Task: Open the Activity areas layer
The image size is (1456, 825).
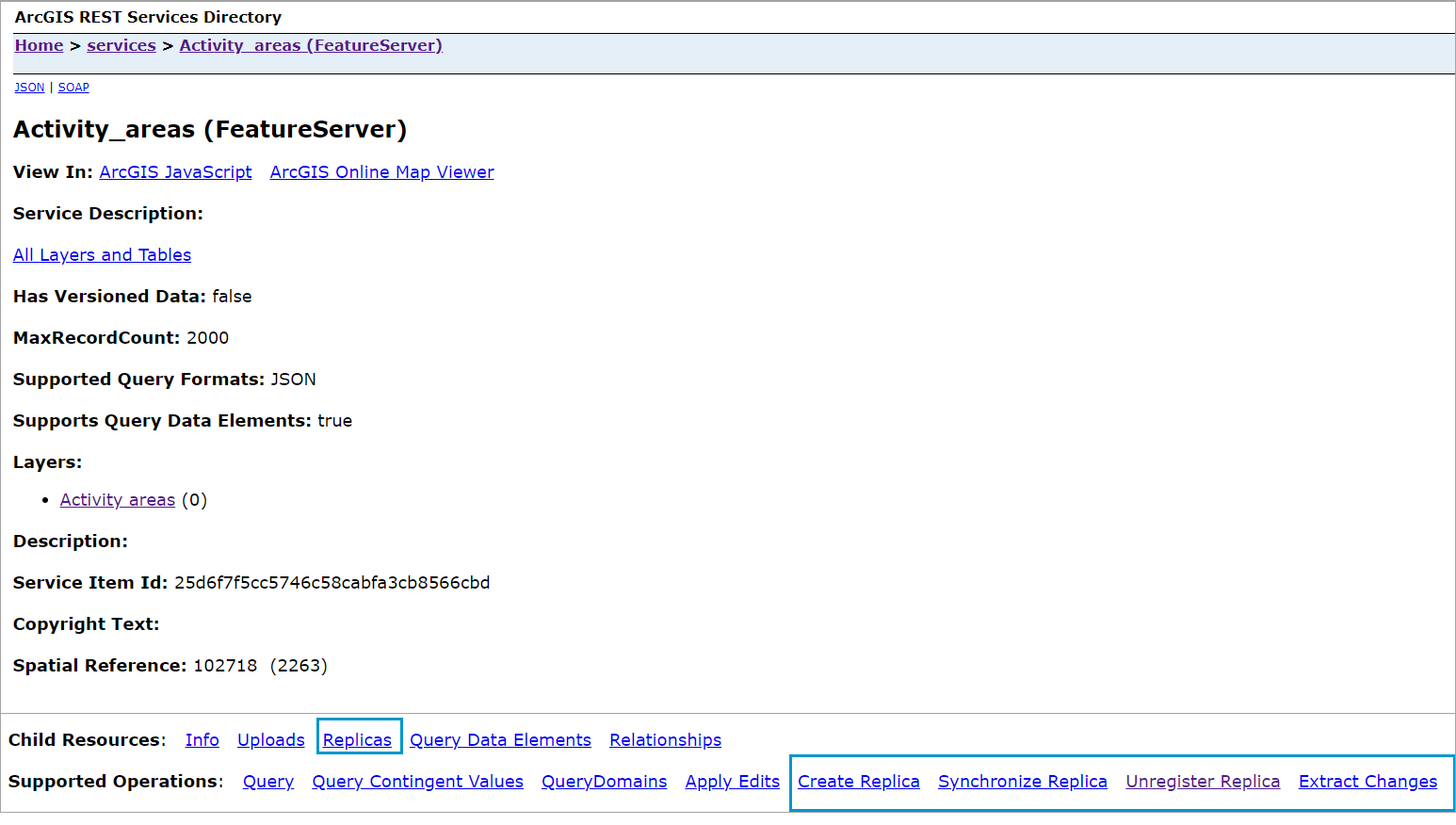Action: [117, 499]
